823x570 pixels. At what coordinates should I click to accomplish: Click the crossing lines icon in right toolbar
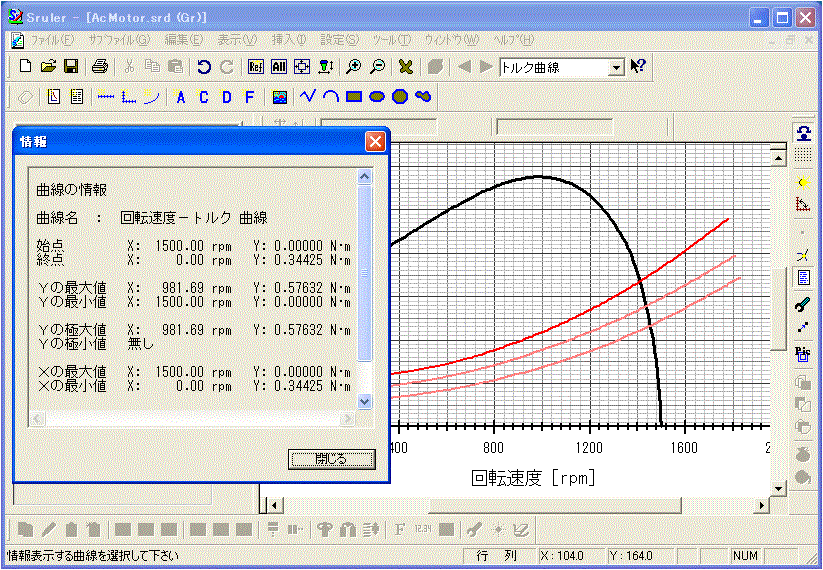(803, 255)
